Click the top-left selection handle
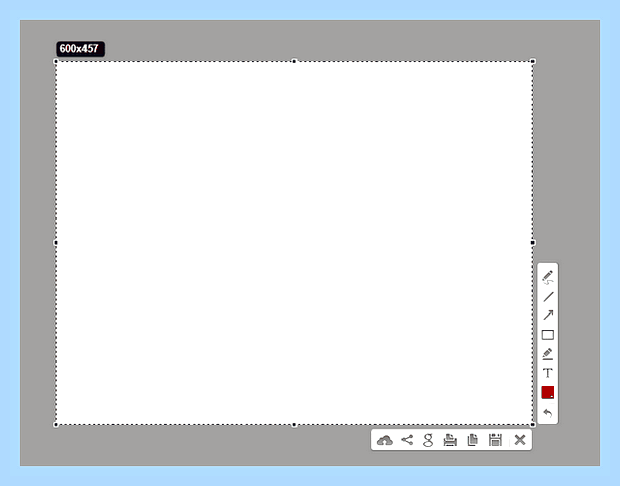Screen dimensions: 620x486 56,61
